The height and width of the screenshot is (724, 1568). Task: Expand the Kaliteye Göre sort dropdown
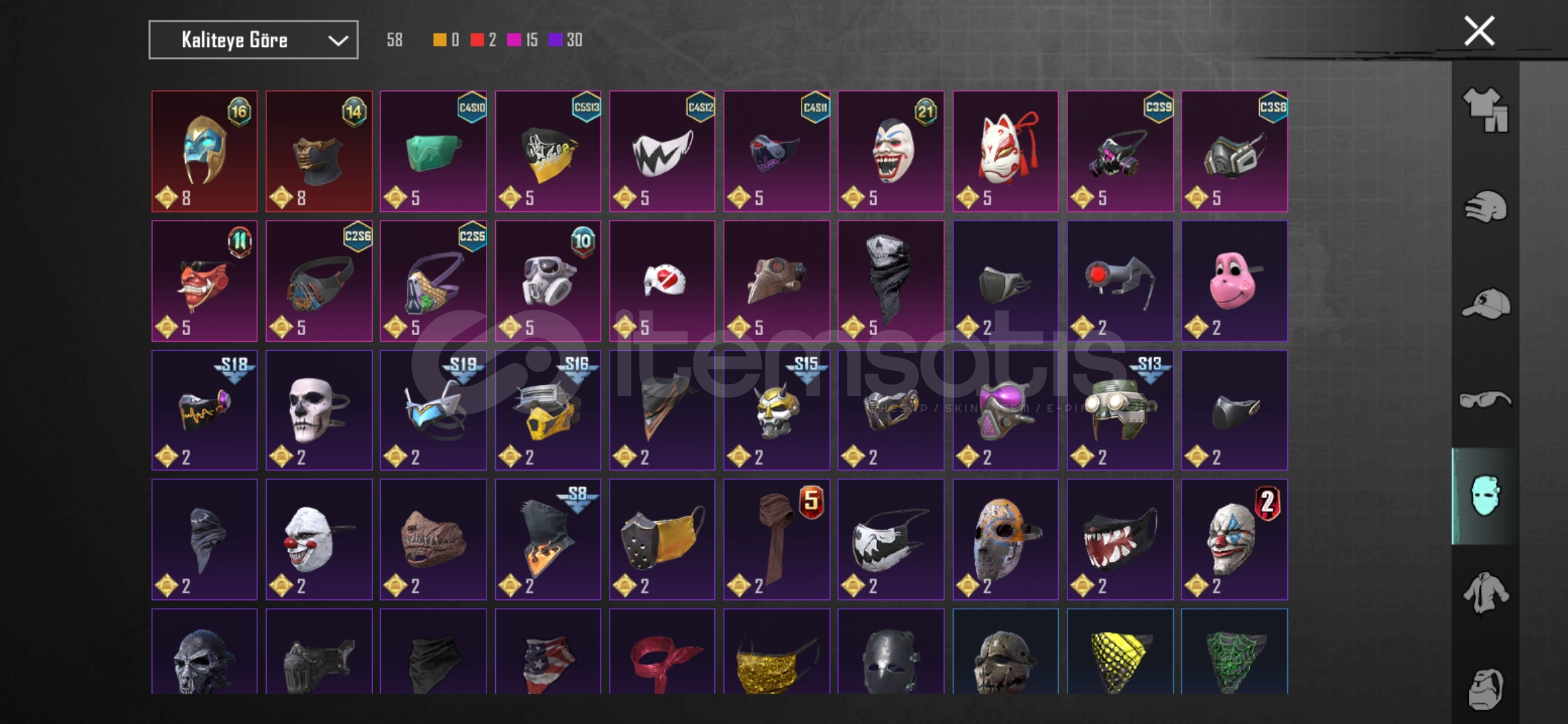click(x=253, y=40)
